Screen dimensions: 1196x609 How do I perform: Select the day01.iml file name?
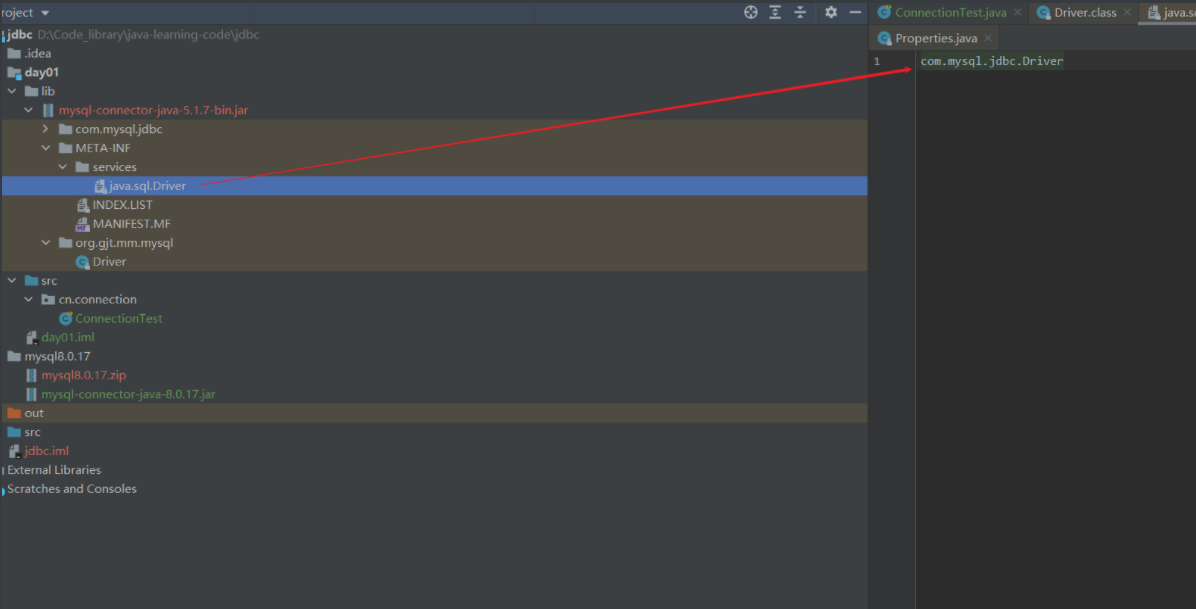click(x=68, y=337)
